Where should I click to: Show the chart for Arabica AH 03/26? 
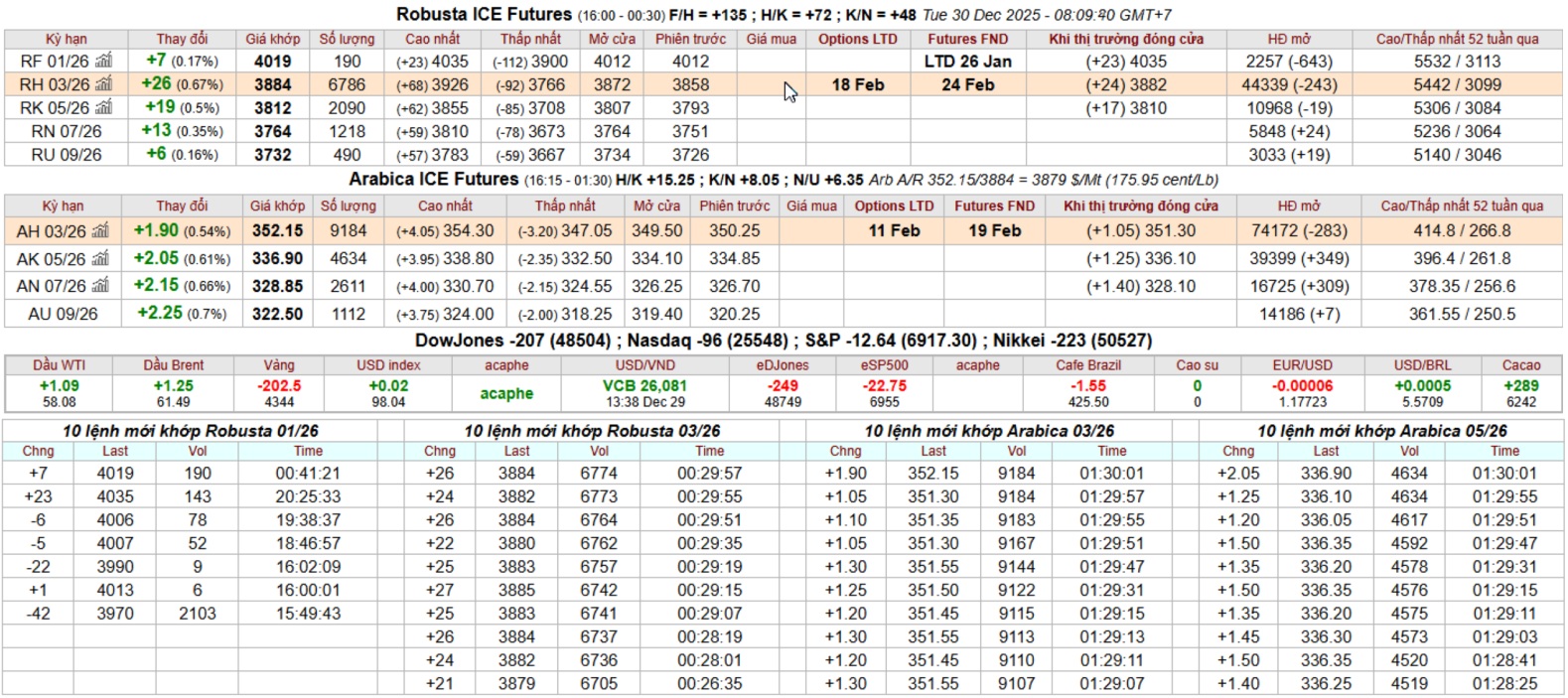tap(100, 231)
